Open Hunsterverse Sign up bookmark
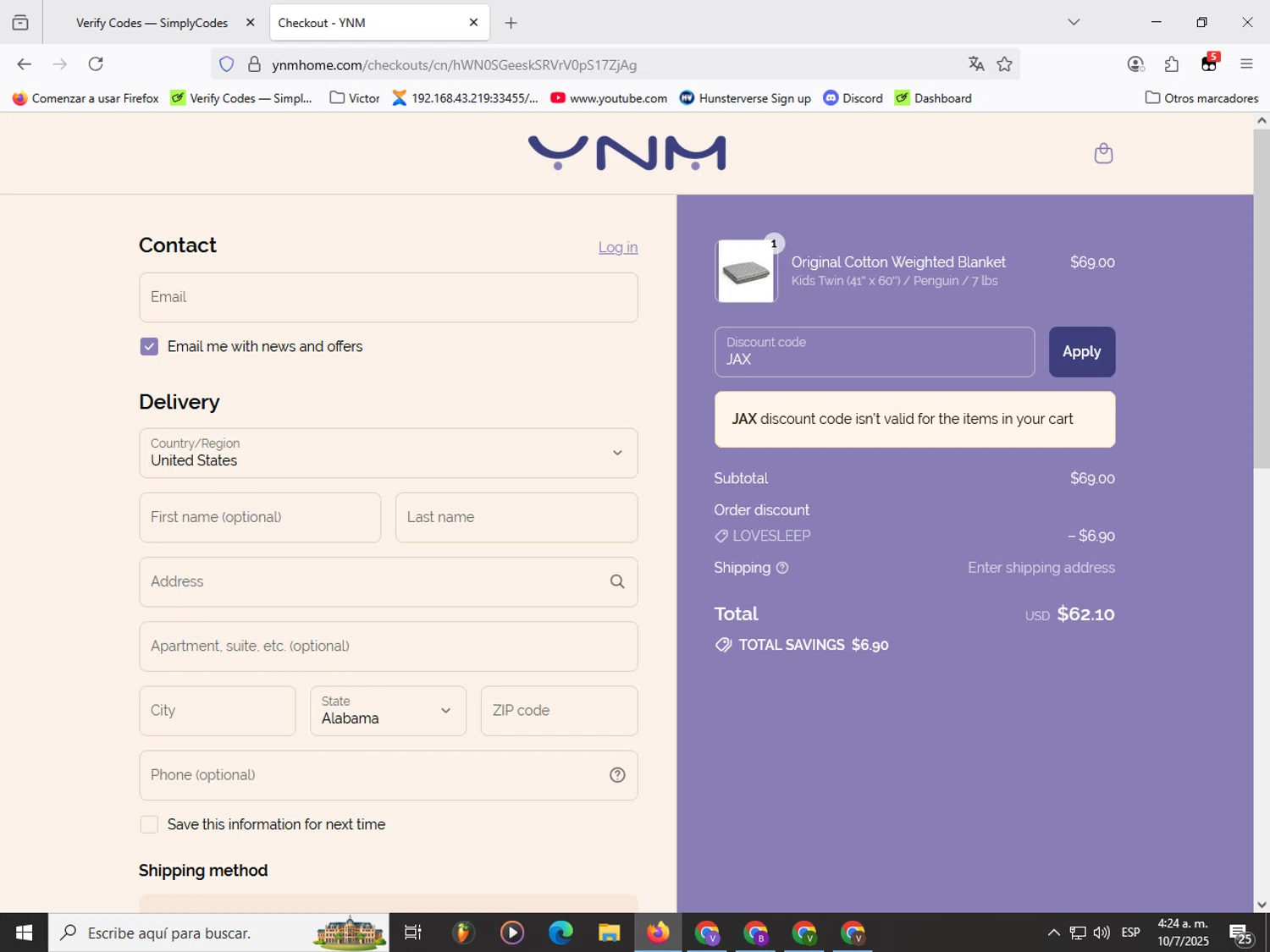 point(745,98)
